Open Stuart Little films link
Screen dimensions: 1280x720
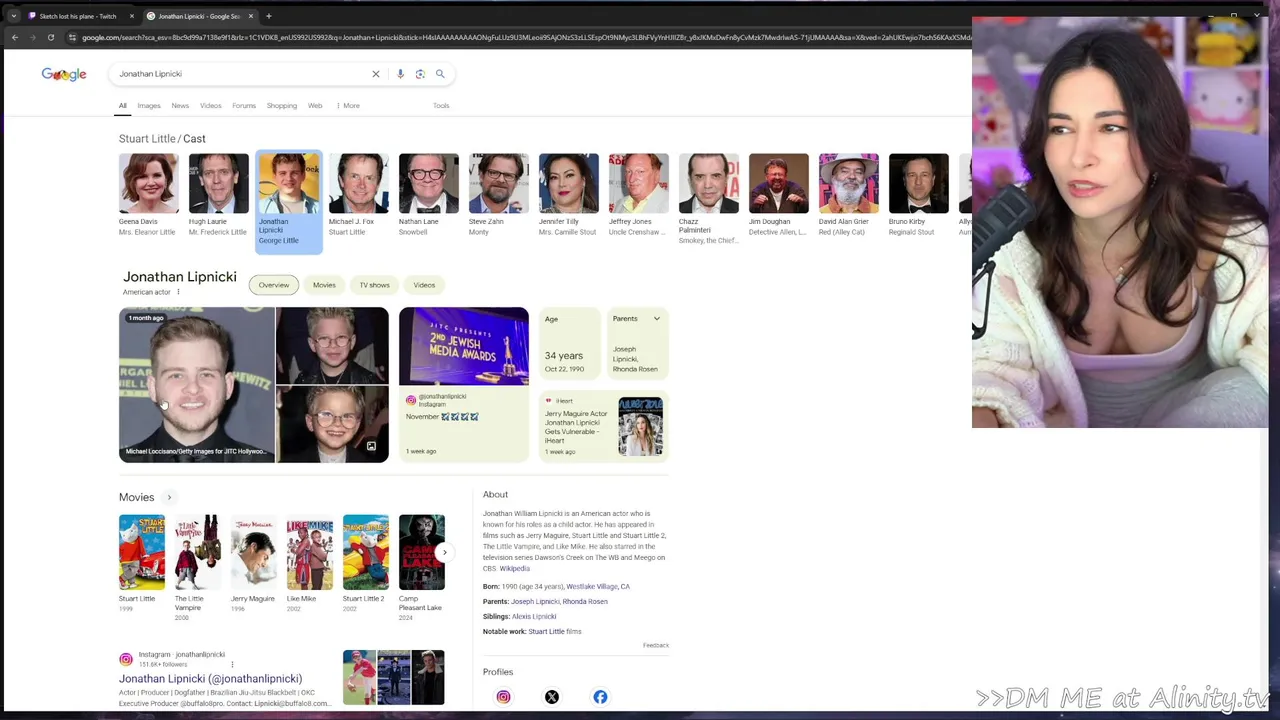(x=555, y=631)
